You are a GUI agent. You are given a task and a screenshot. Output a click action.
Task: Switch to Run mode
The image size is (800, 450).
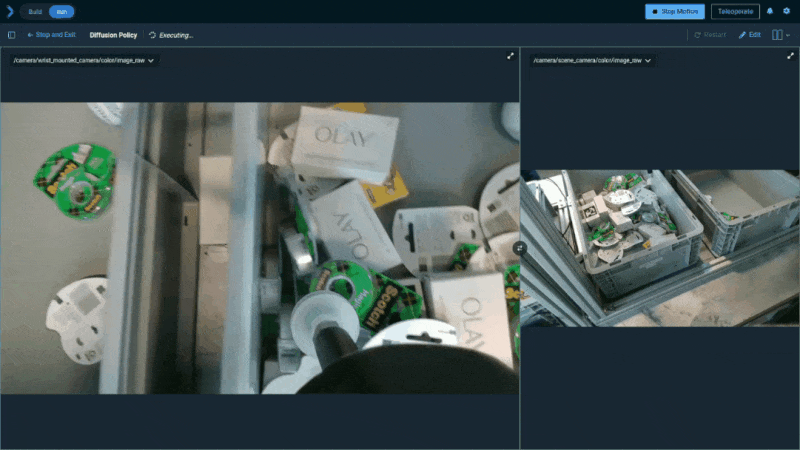click(61, 11)
